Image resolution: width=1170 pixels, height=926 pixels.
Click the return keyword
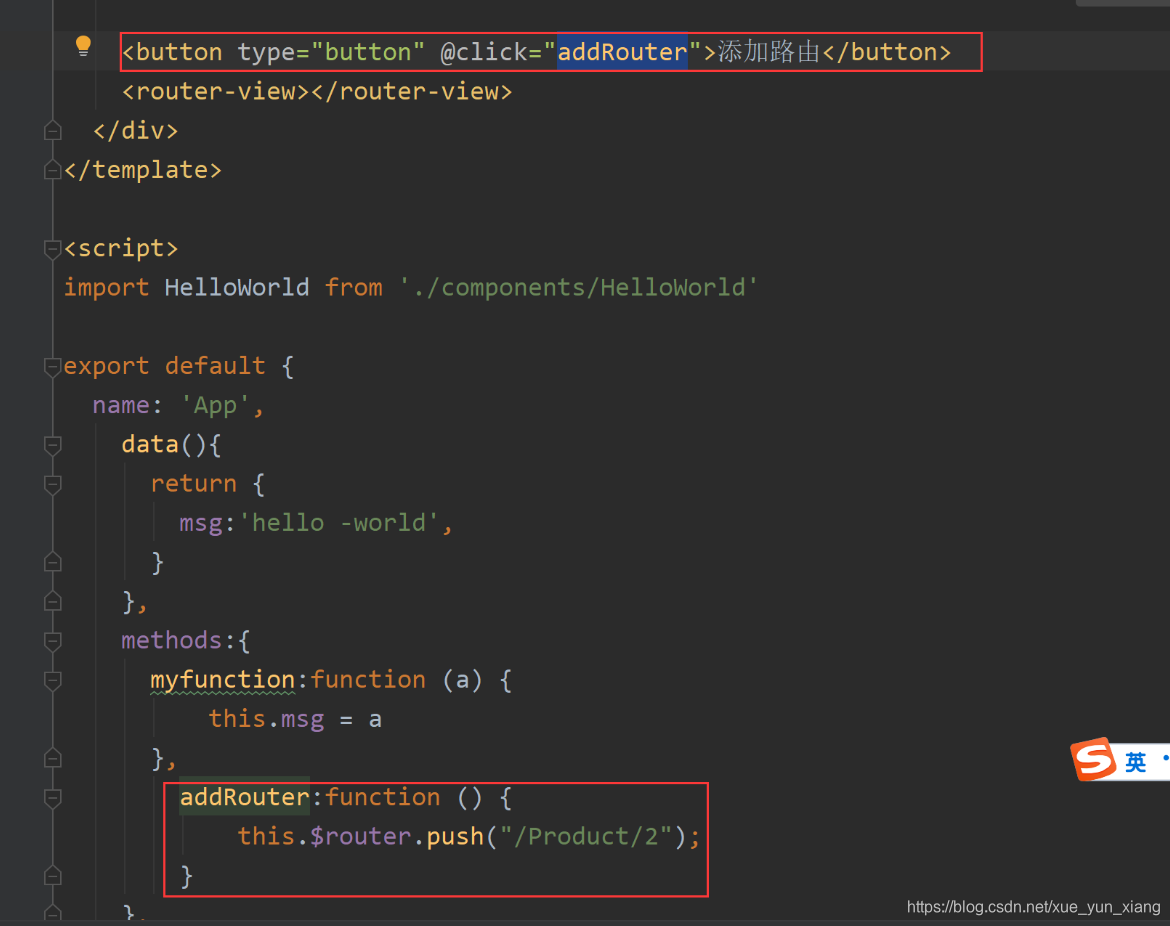[193, 484]
